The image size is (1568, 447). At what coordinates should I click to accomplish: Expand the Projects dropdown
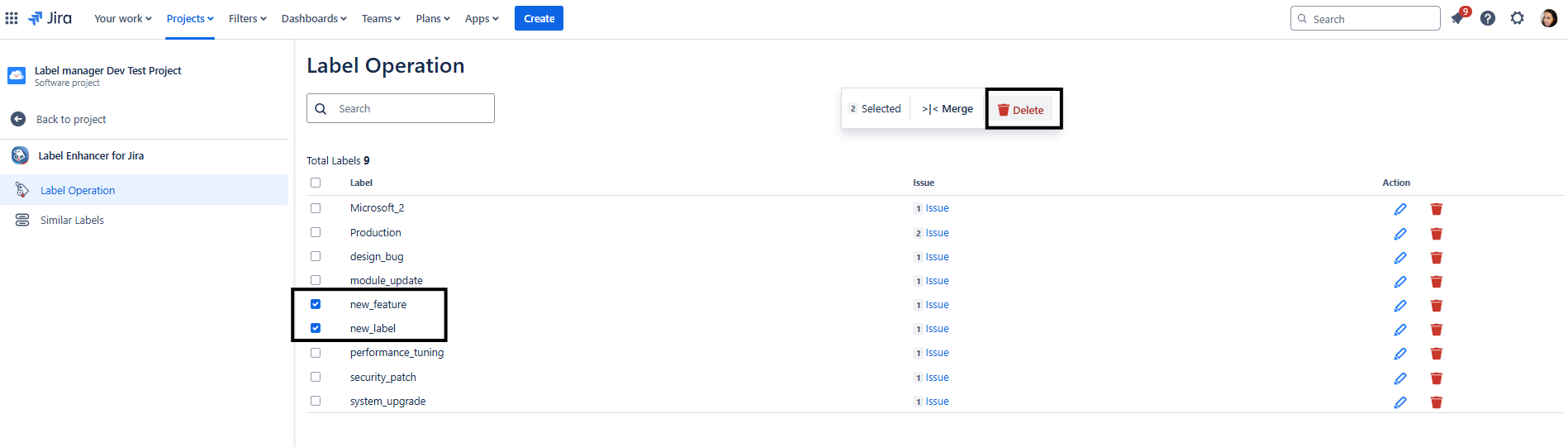[x=190, y=18]
